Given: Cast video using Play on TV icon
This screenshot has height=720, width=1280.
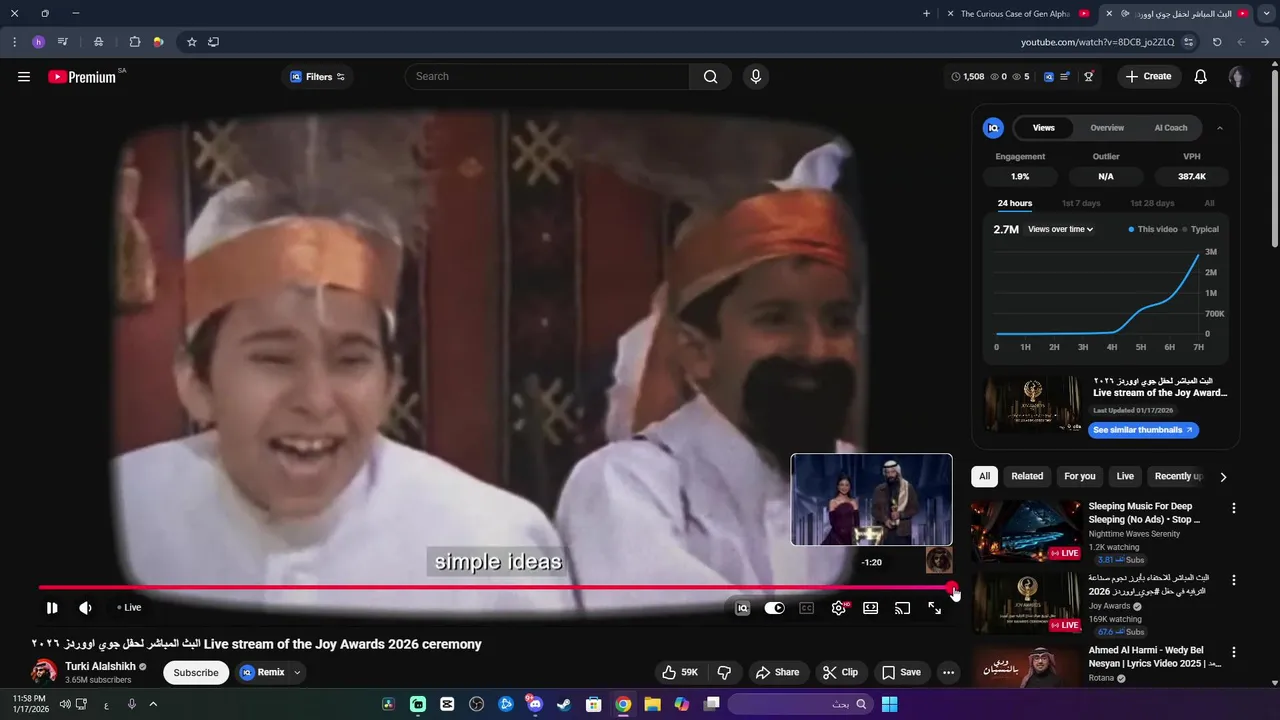Looking at the screenshot, I should (x=902, y=608).
